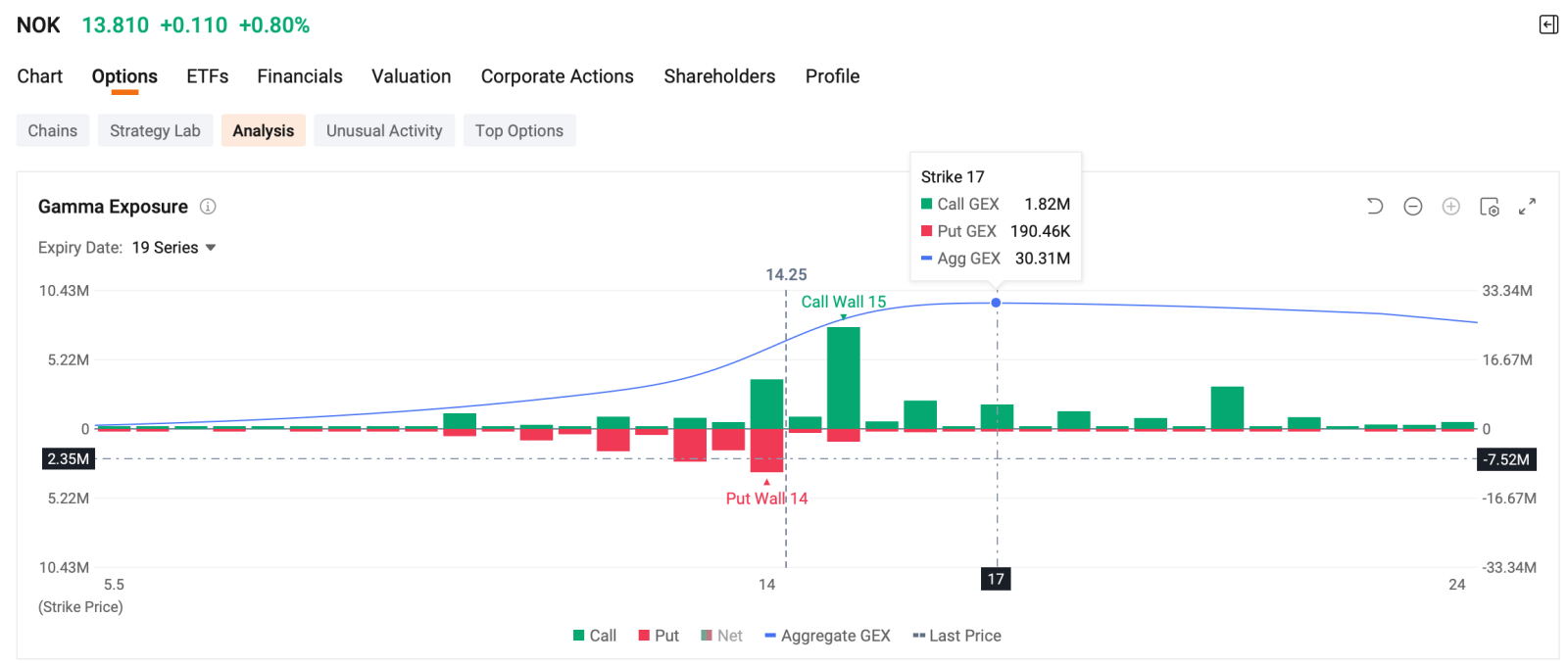
Task: Expand the chart to fullscreen
Action: 1527,207
